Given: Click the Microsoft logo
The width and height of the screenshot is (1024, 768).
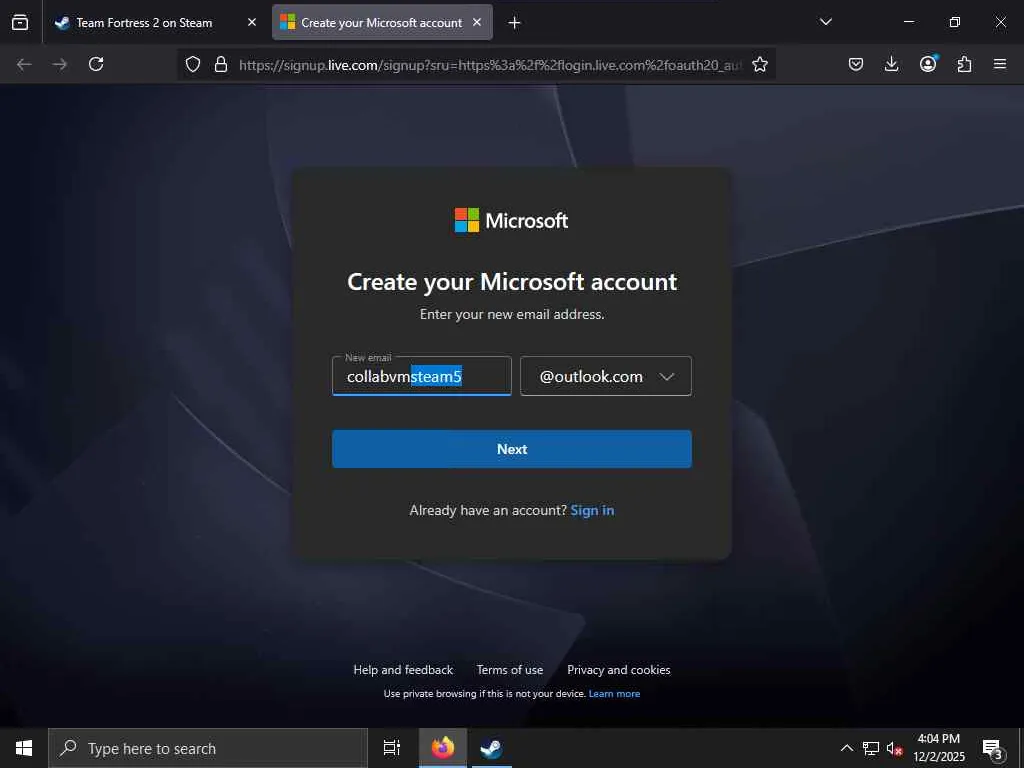Looking at the screenshot, I should point(511,221).
